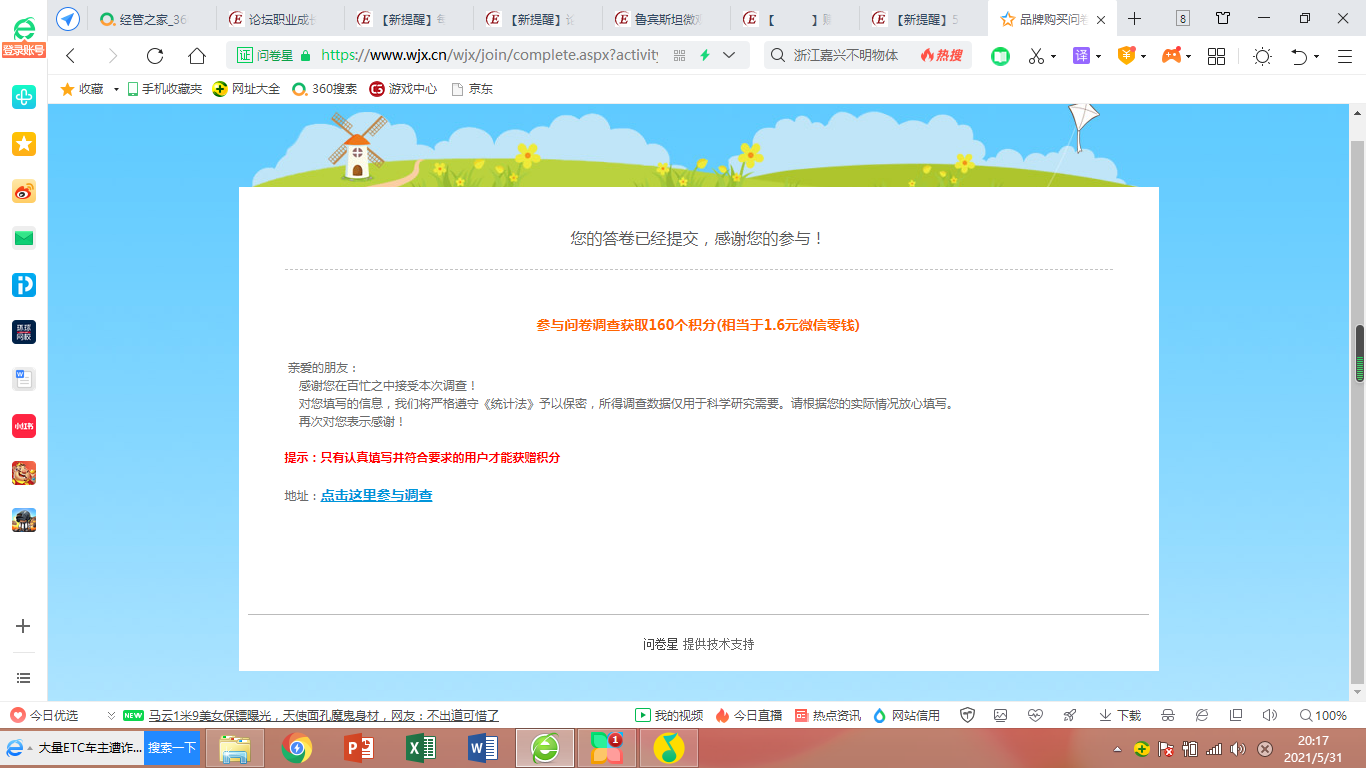Click the QR code icon in address bar
Viewport: 1366px width, 768px height.
(x=680, y=56)
